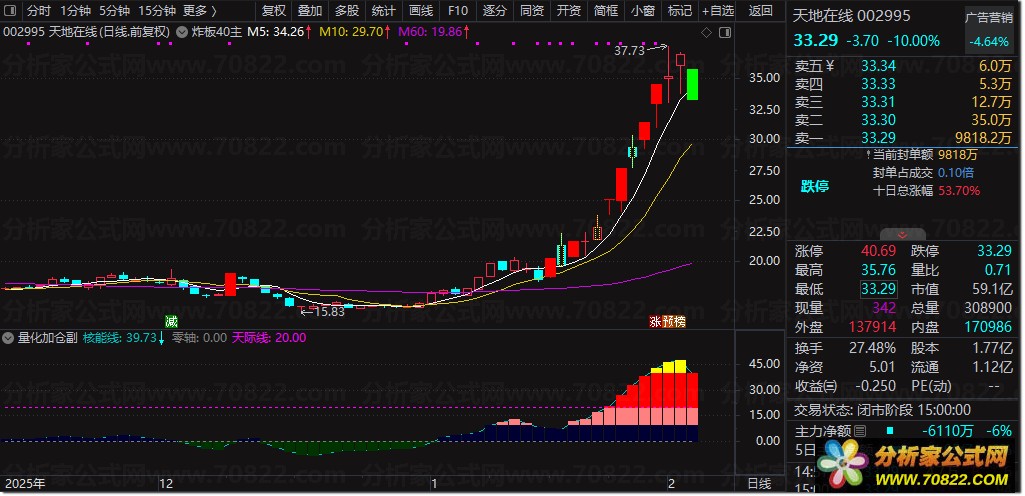The height and width of the screenshot is (496, 1025).
Task: Add stock via +自选 button
Action: pos(718,11)
